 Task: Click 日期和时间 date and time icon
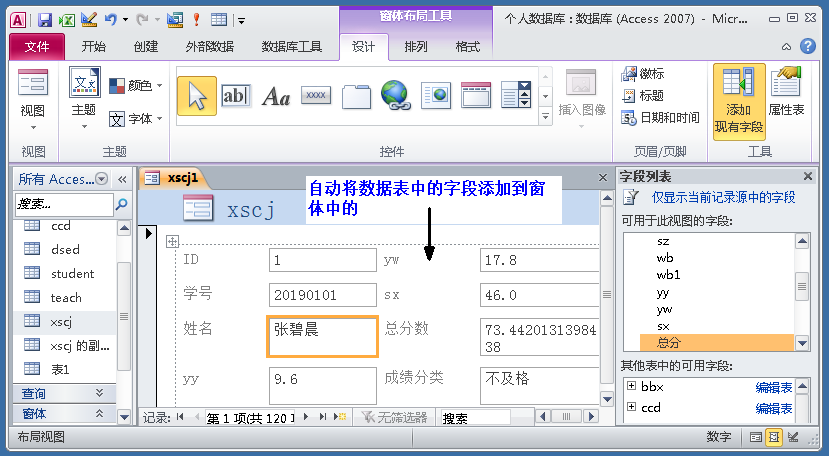[628, 117]
